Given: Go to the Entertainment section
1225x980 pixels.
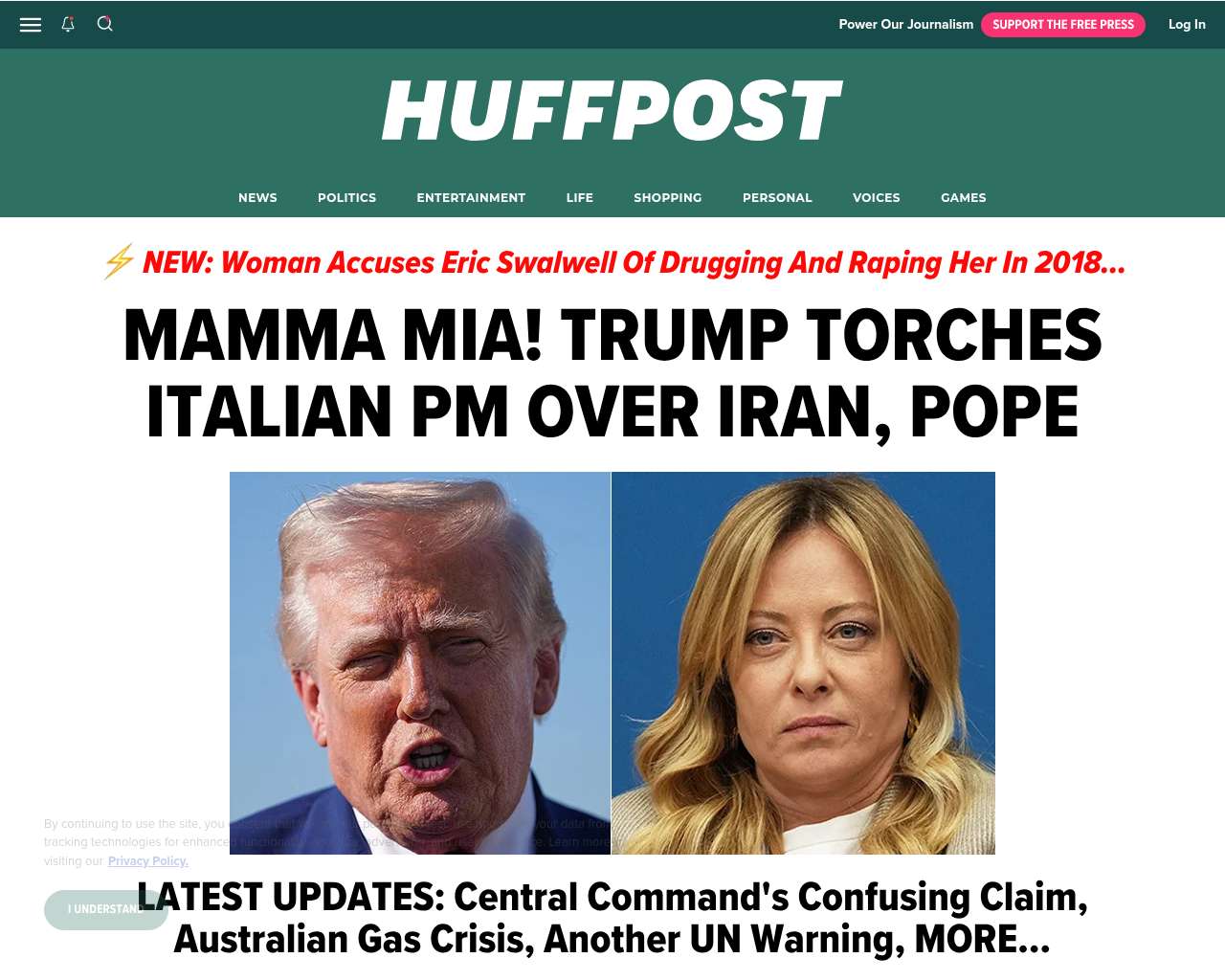Looking at the screenshot, I should click(471, 197).
